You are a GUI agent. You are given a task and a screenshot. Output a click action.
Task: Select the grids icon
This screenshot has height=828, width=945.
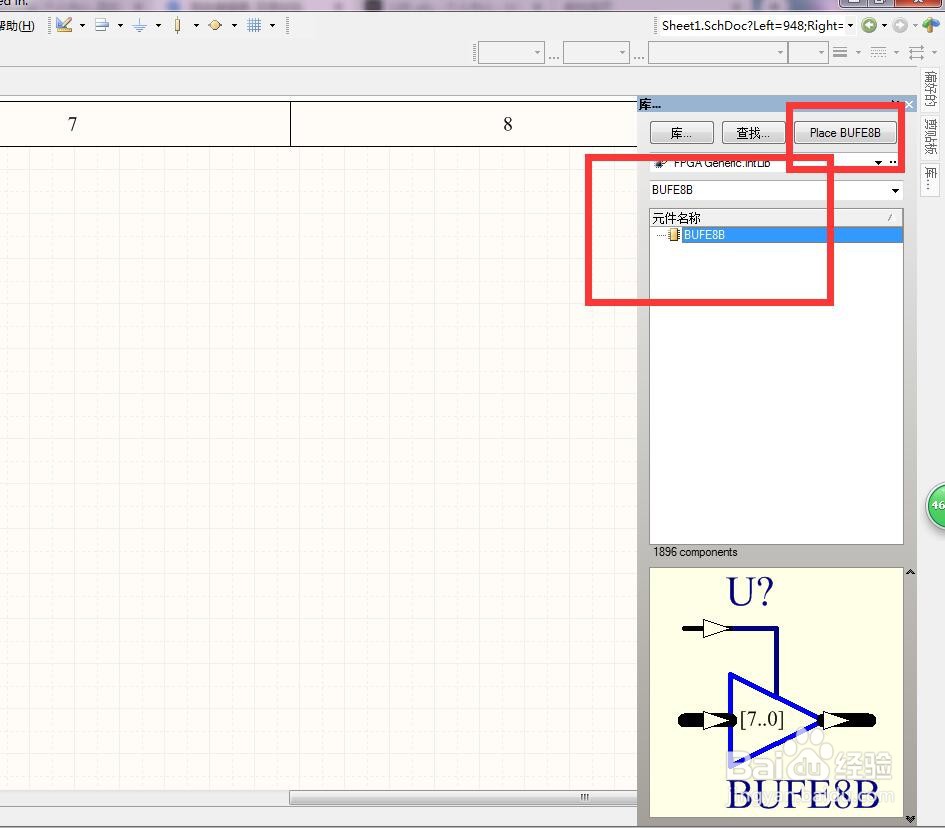[254, 25]
